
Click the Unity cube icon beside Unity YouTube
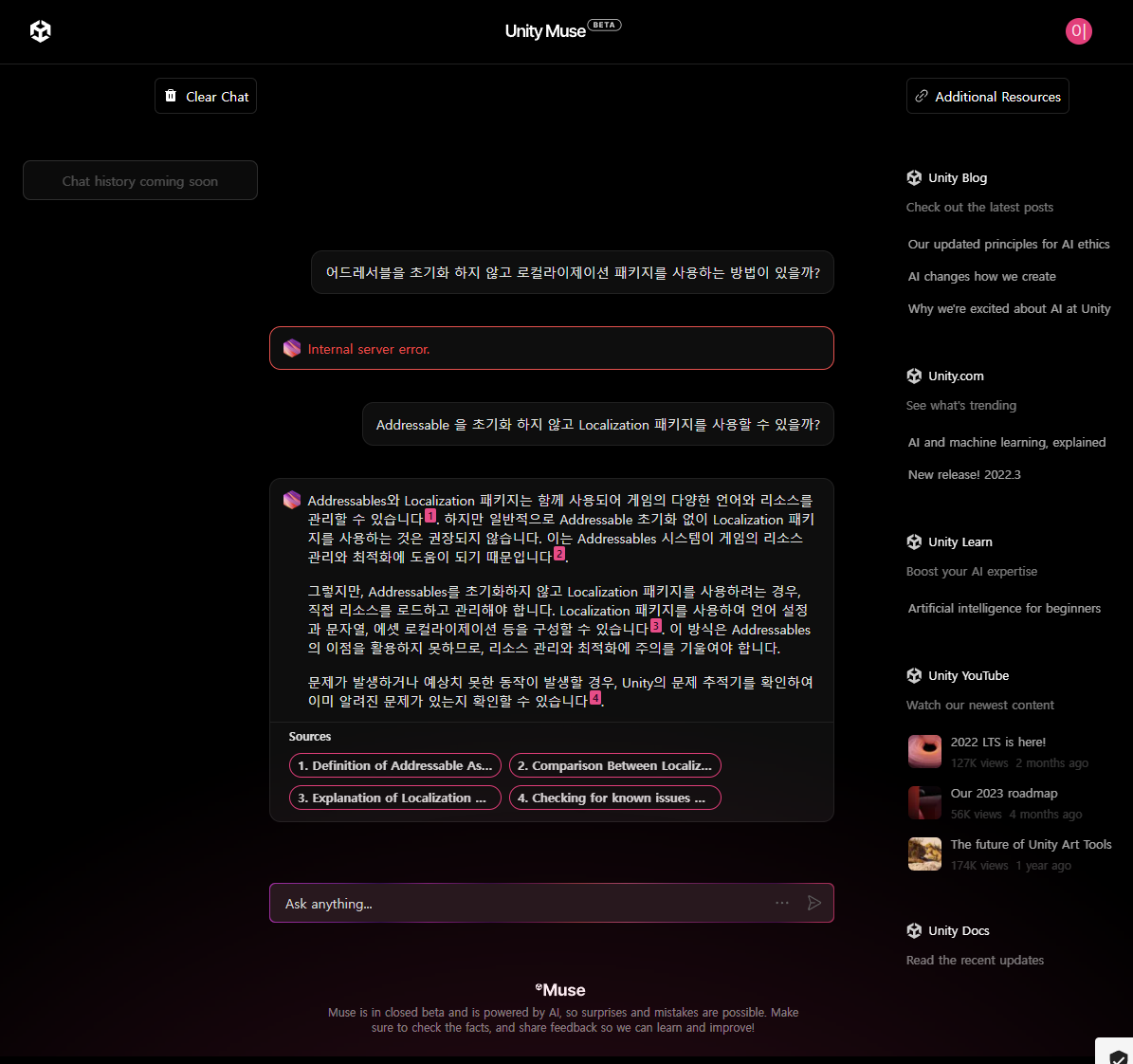coord(914,676)
